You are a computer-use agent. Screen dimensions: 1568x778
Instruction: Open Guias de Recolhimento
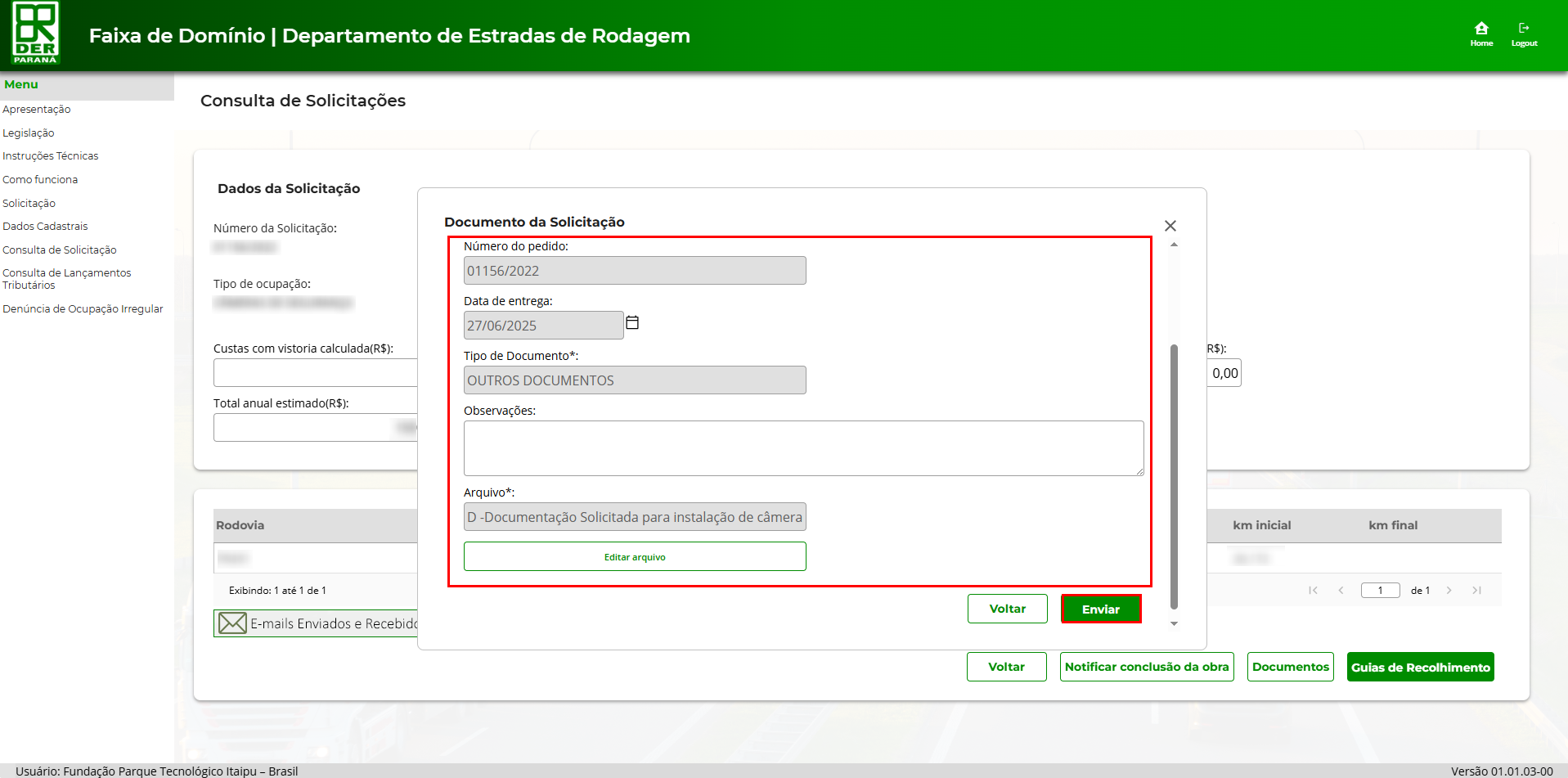tap(1420, 668)
